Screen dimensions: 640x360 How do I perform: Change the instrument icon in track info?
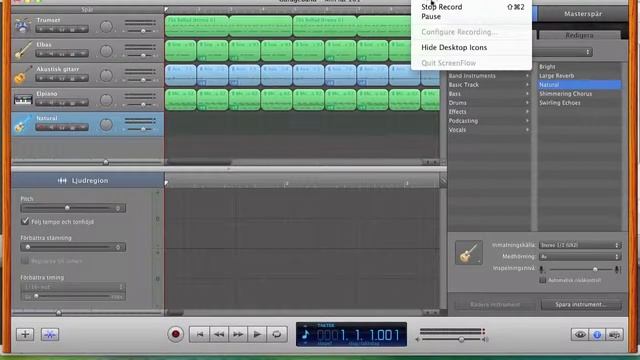pos(469,253)
